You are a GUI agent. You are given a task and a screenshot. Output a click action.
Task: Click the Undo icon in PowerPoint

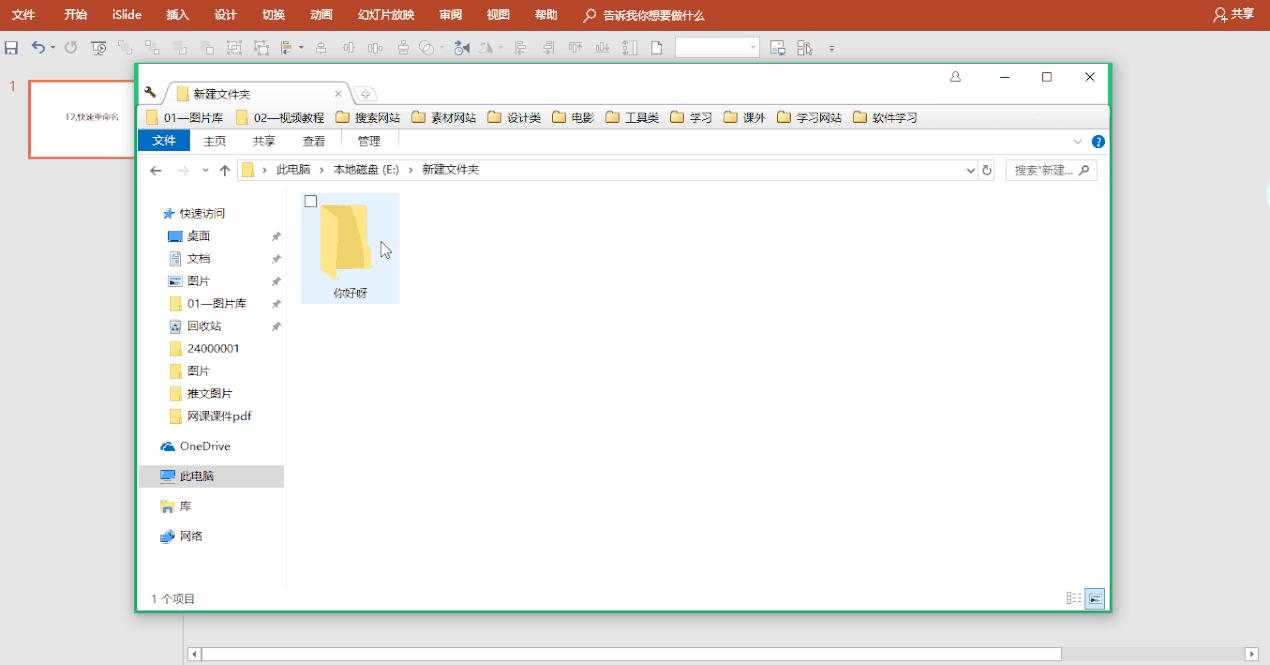click(38, 47)
